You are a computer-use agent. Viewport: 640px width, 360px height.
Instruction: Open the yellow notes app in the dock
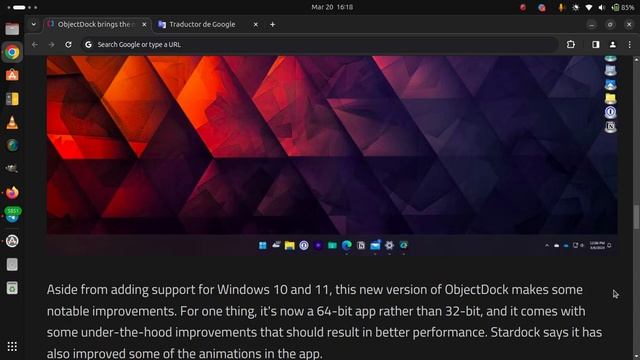pyautogui.click(x=12, y=99)
